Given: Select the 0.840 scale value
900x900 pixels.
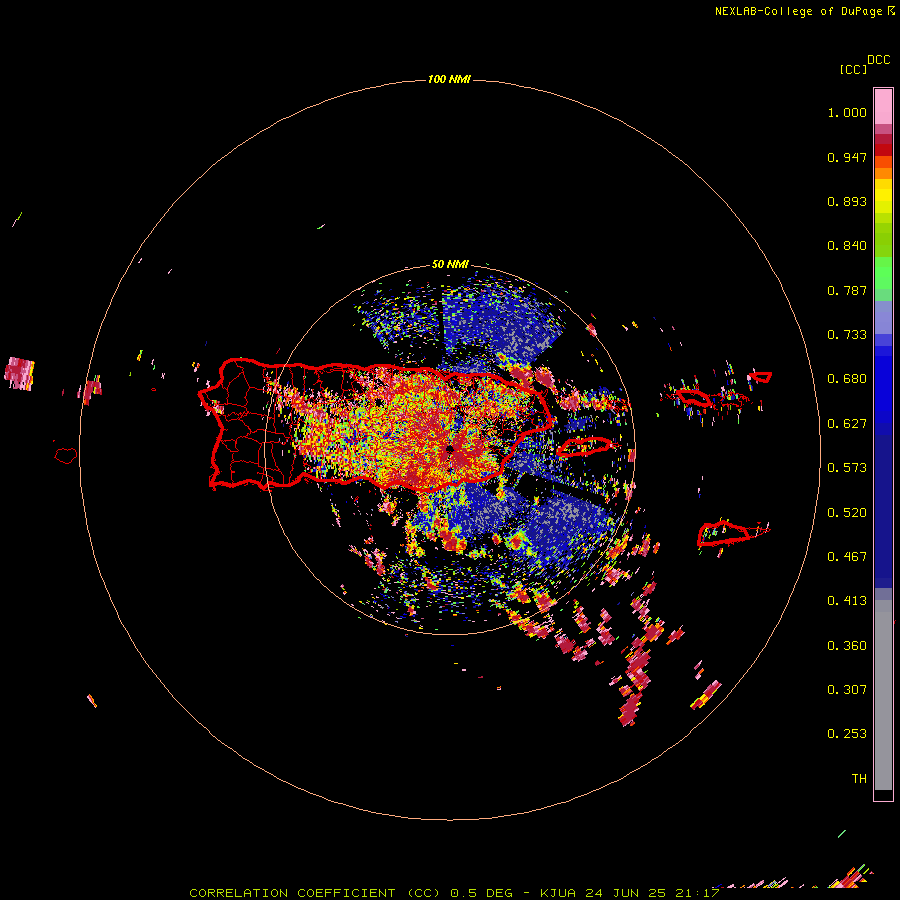Looking at the screenshot, I should [x=847, y=246].
